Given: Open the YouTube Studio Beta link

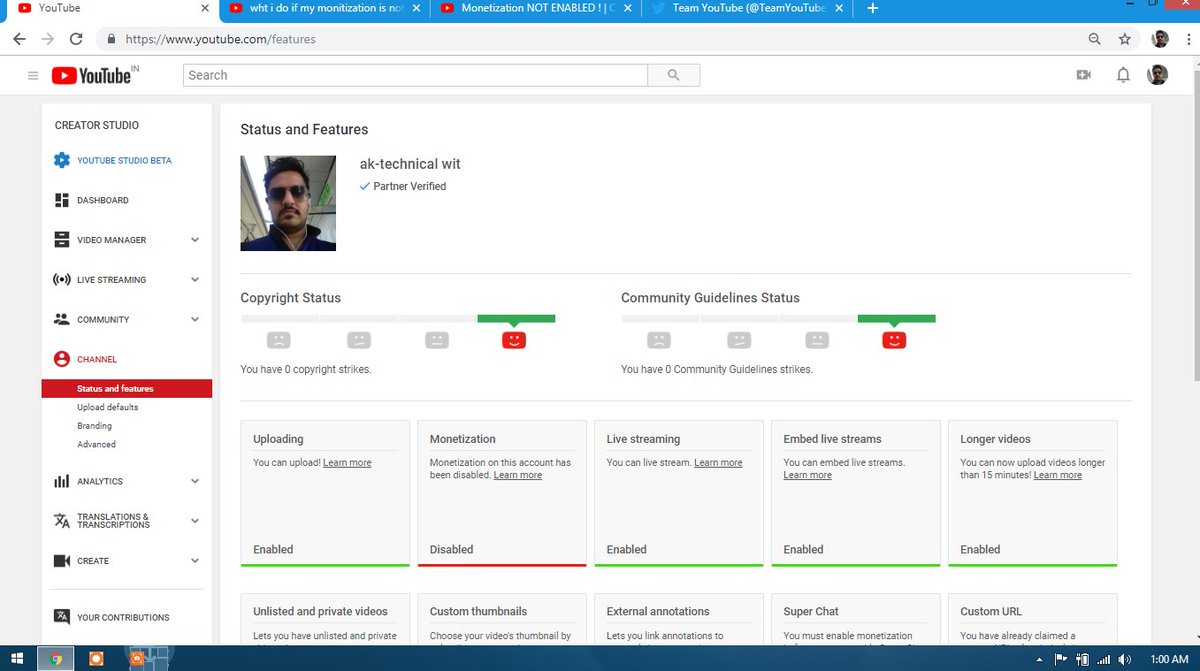Looking at the screenshot, I should 124,160.
